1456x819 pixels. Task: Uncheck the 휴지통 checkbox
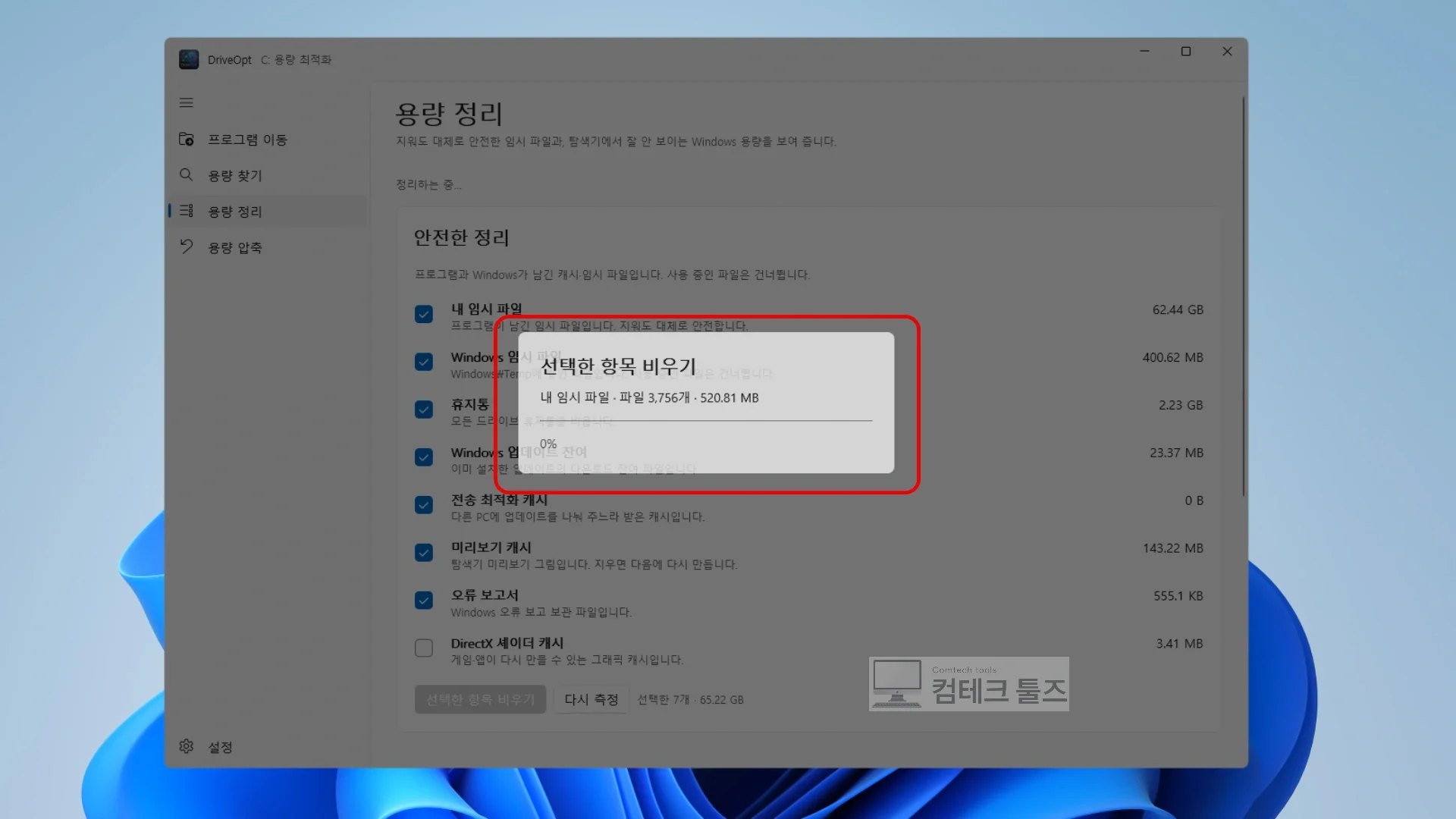tap(424, 409)
